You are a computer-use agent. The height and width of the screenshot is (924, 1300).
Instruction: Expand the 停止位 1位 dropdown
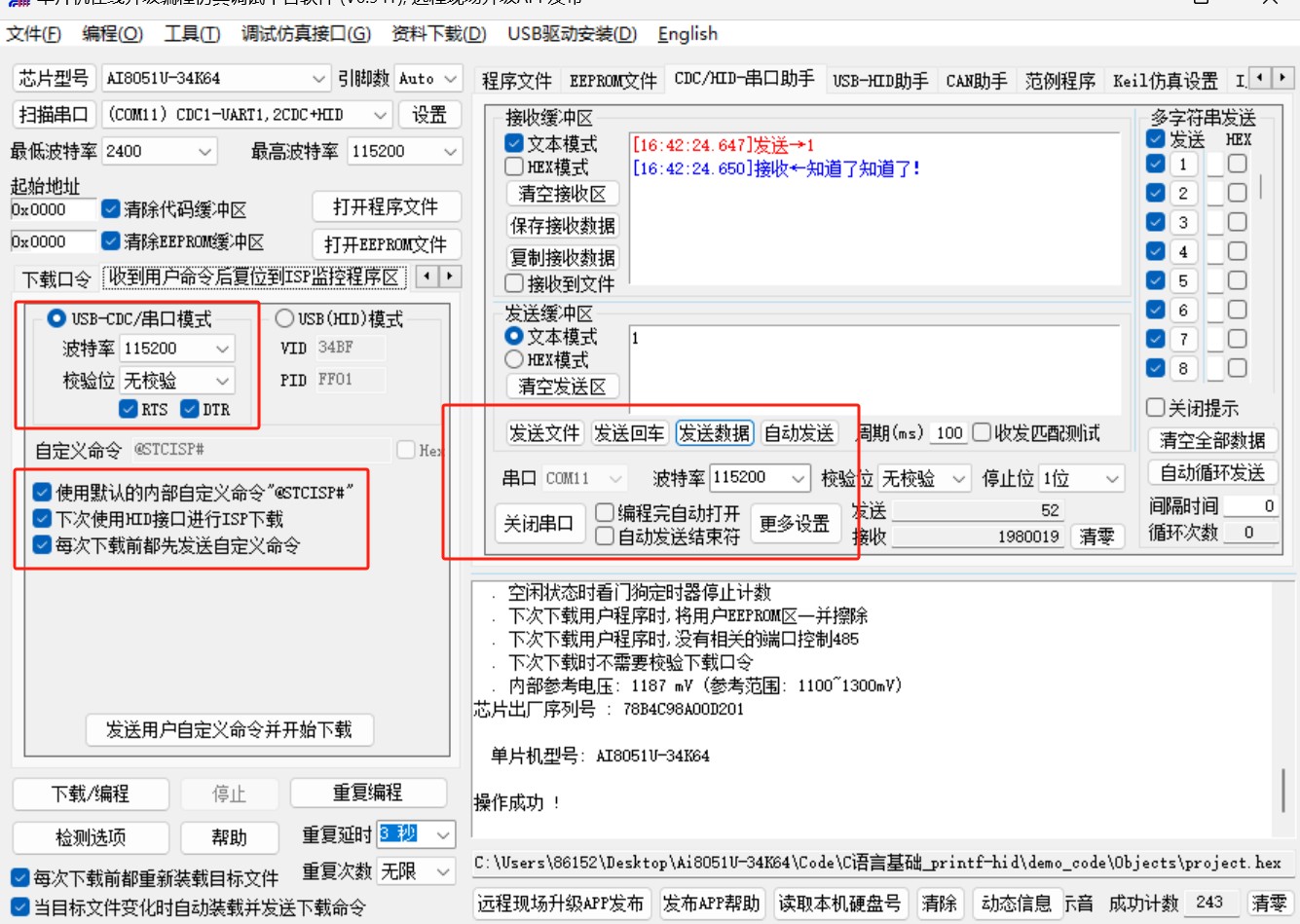[x=1111, y=478]
